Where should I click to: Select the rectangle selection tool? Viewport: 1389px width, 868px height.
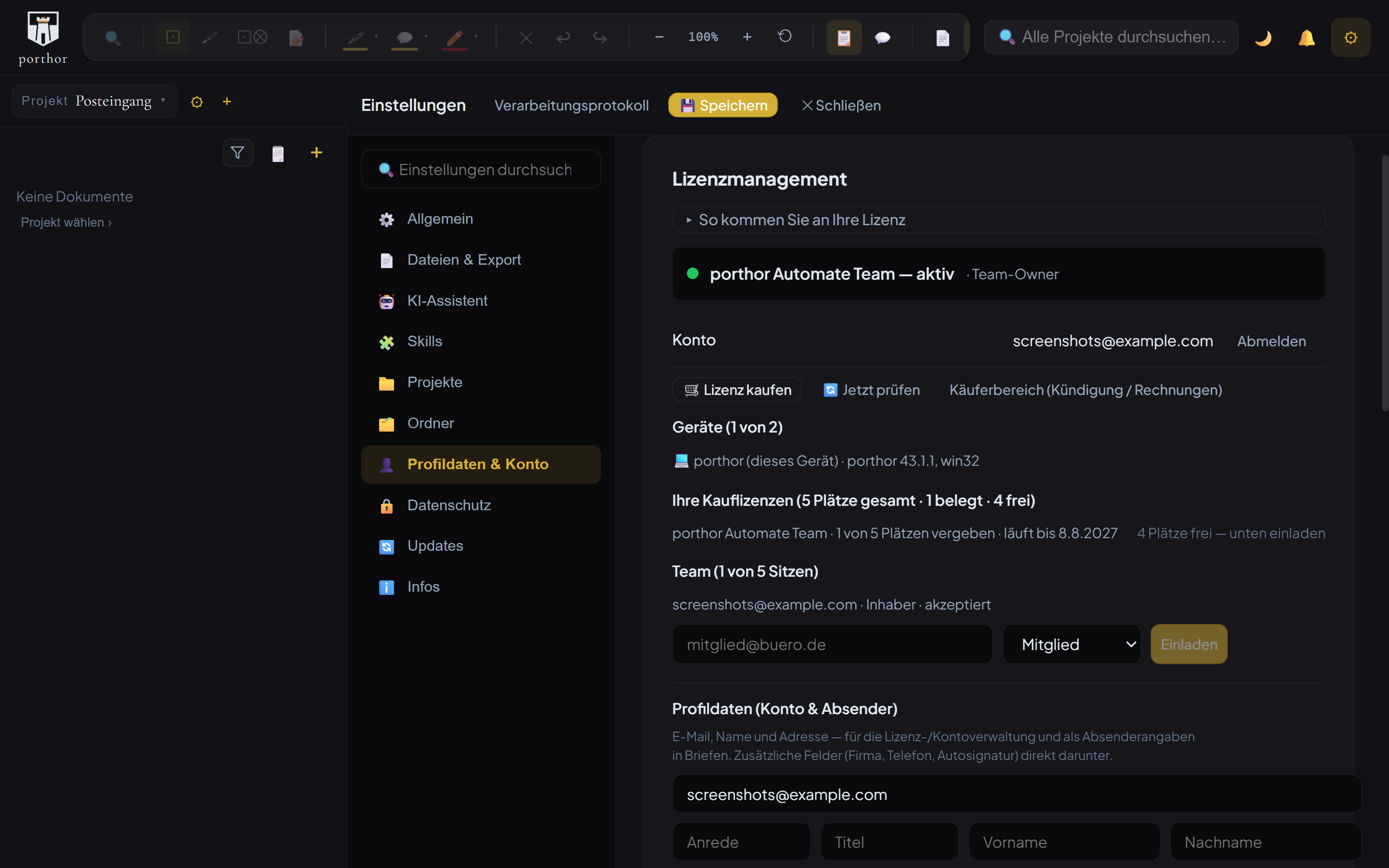click(173, 37)
